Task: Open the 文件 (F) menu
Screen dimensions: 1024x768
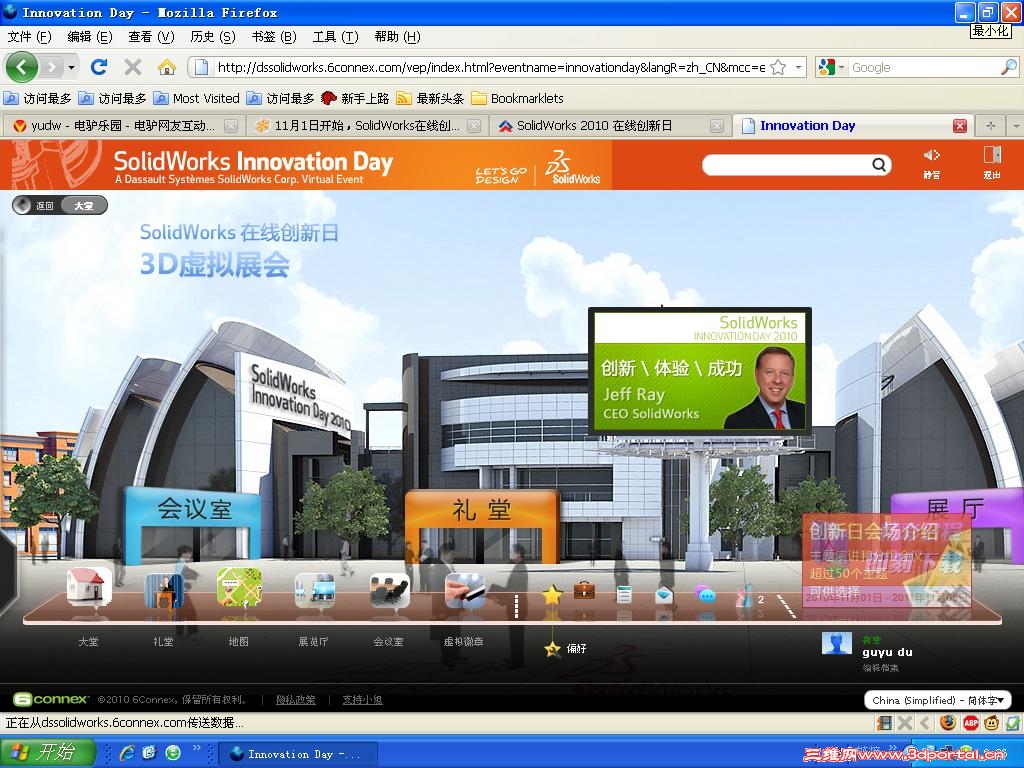Action: click(29, 37)
